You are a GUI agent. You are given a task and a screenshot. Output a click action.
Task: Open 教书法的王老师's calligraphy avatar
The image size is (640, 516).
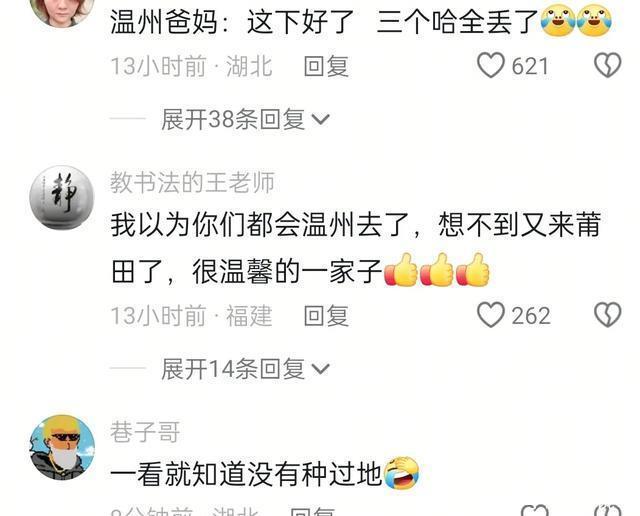[x=62, y=197]
